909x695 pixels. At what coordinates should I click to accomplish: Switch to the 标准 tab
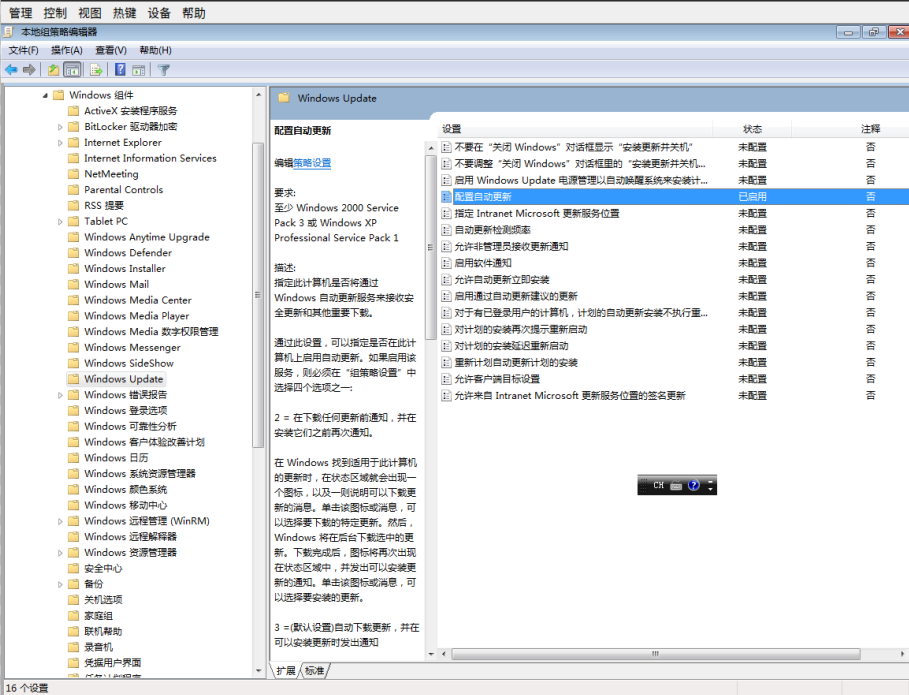315,671
